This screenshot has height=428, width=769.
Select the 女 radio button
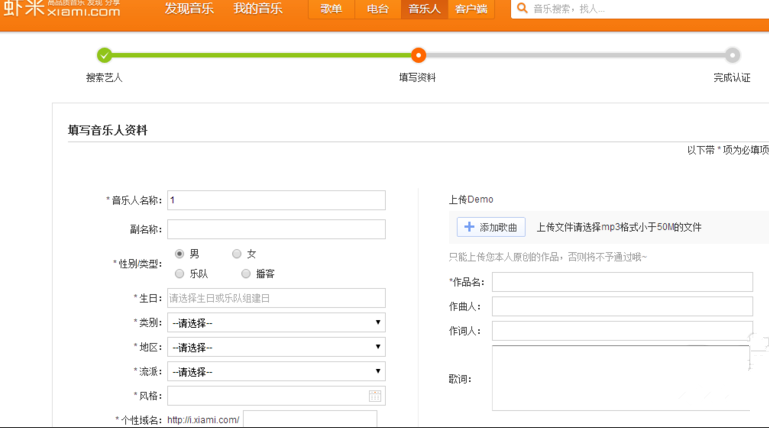(x=237, y=254)
